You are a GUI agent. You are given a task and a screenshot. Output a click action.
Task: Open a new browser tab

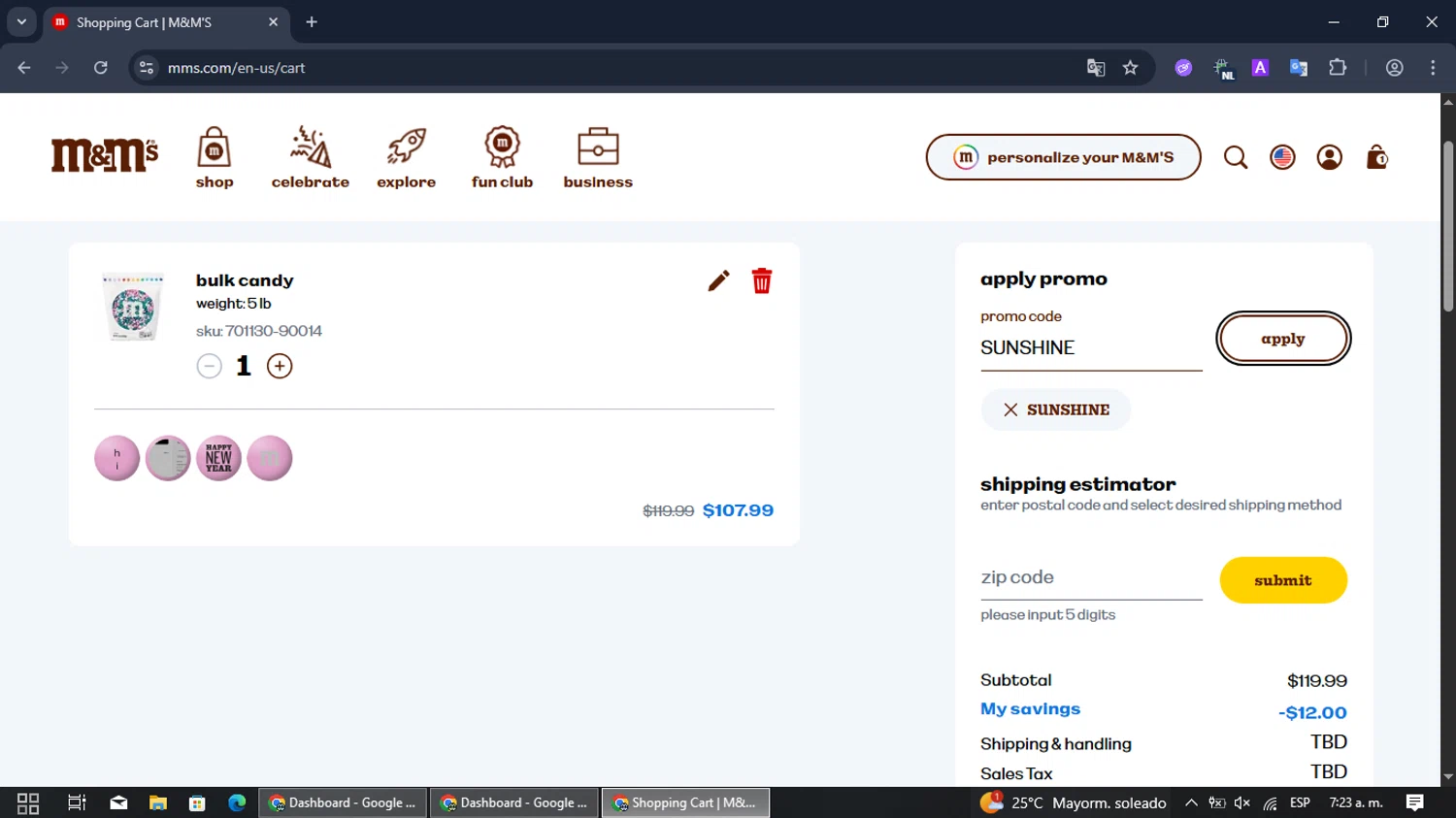(312, 22)
